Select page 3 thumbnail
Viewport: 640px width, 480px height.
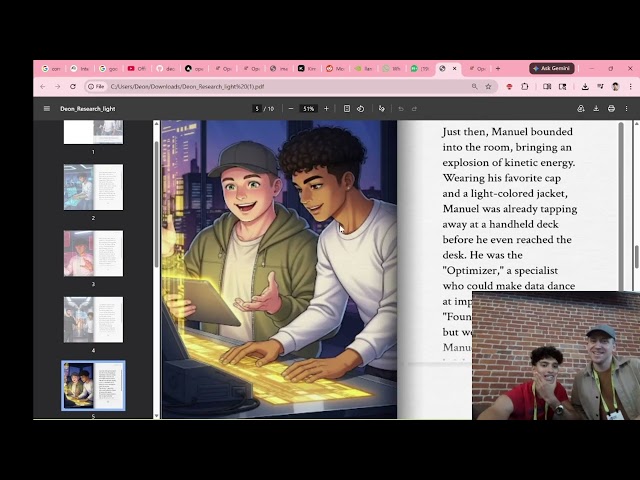[93, 253]
